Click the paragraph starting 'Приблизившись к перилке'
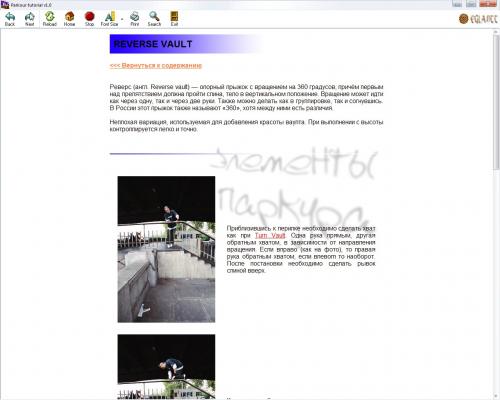Screen dimensions: 500x400 pos(301,249)
